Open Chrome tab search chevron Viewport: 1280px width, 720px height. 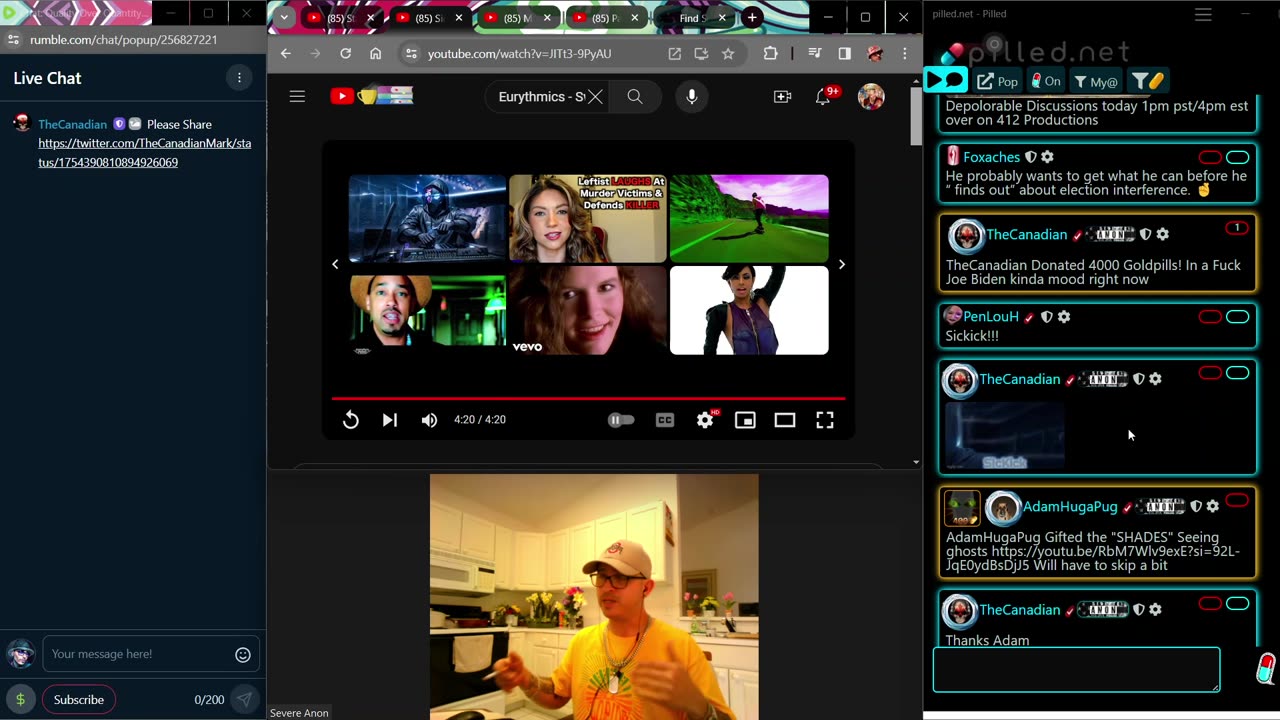coord(284,17)
